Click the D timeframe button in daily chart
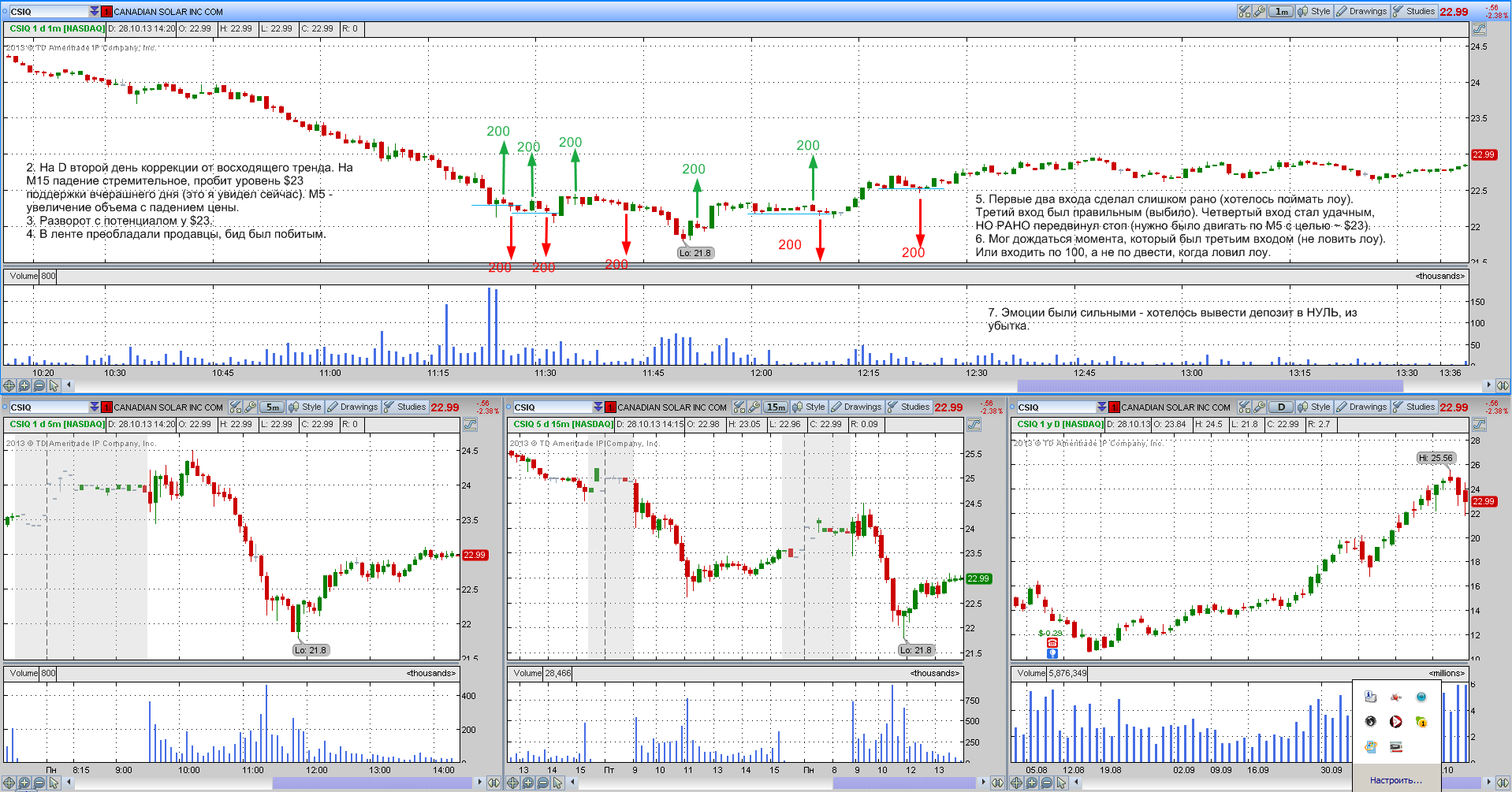This screenshot has height=792, width=1512. click(1281, 407)
